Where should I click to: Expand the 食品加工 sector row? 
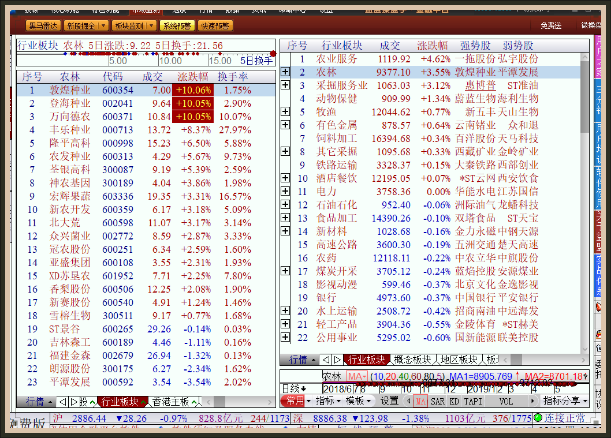286,217
